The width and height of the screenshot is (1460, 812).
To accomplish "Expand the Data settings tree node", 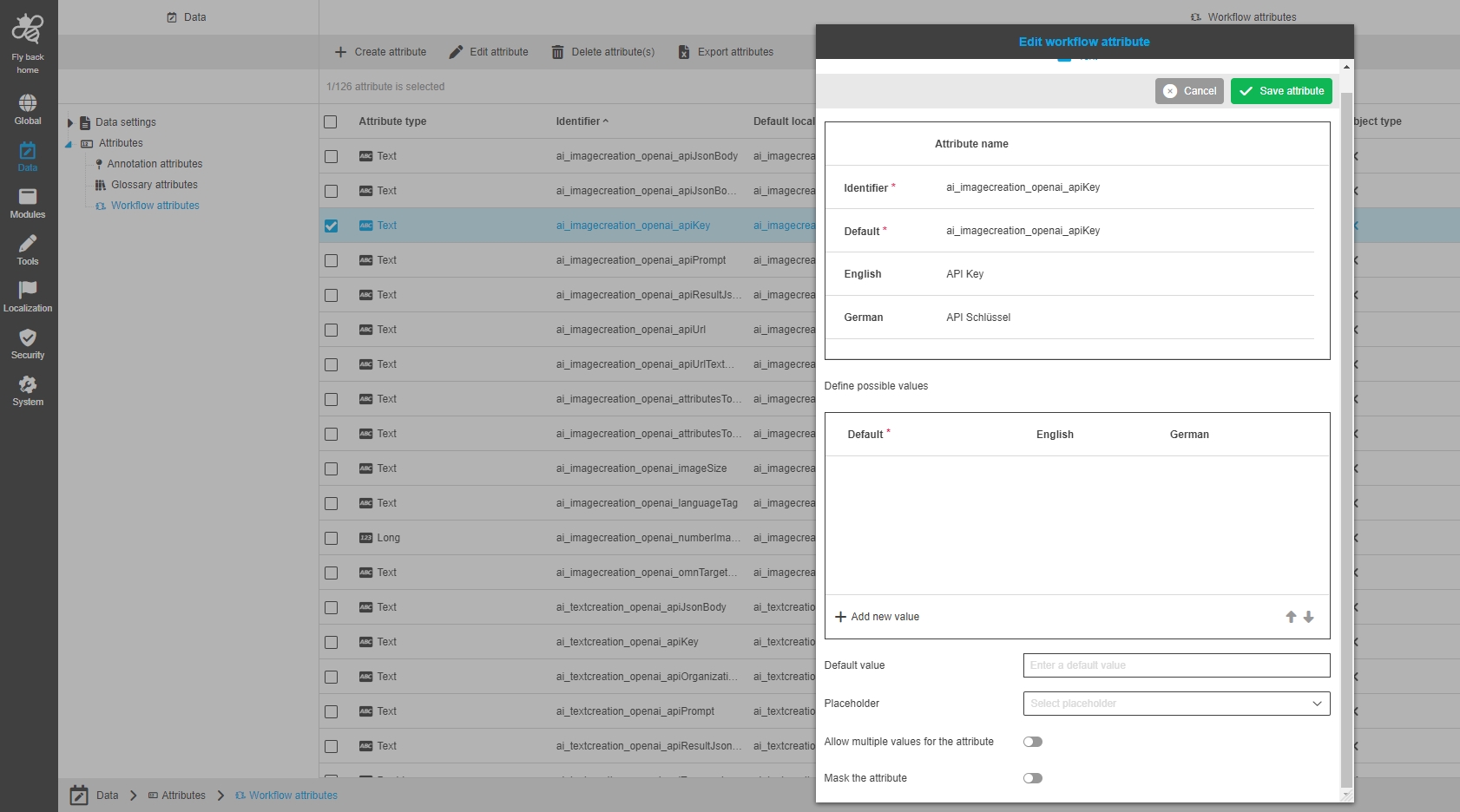I will [70, 122].
